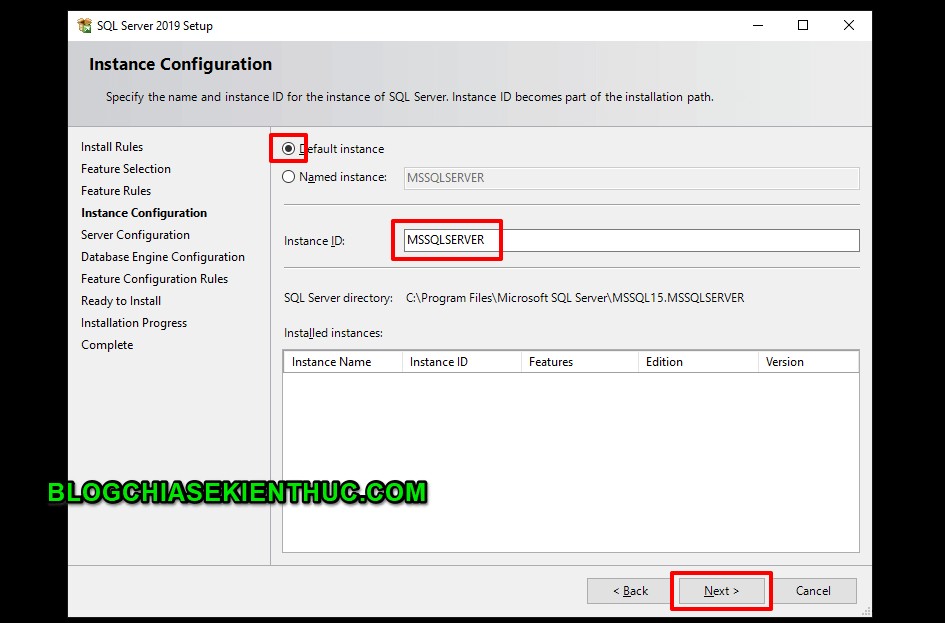Viewport: 945px width, 623px height.
Task: Select the Ready to Install step
Action: (120, 300)
